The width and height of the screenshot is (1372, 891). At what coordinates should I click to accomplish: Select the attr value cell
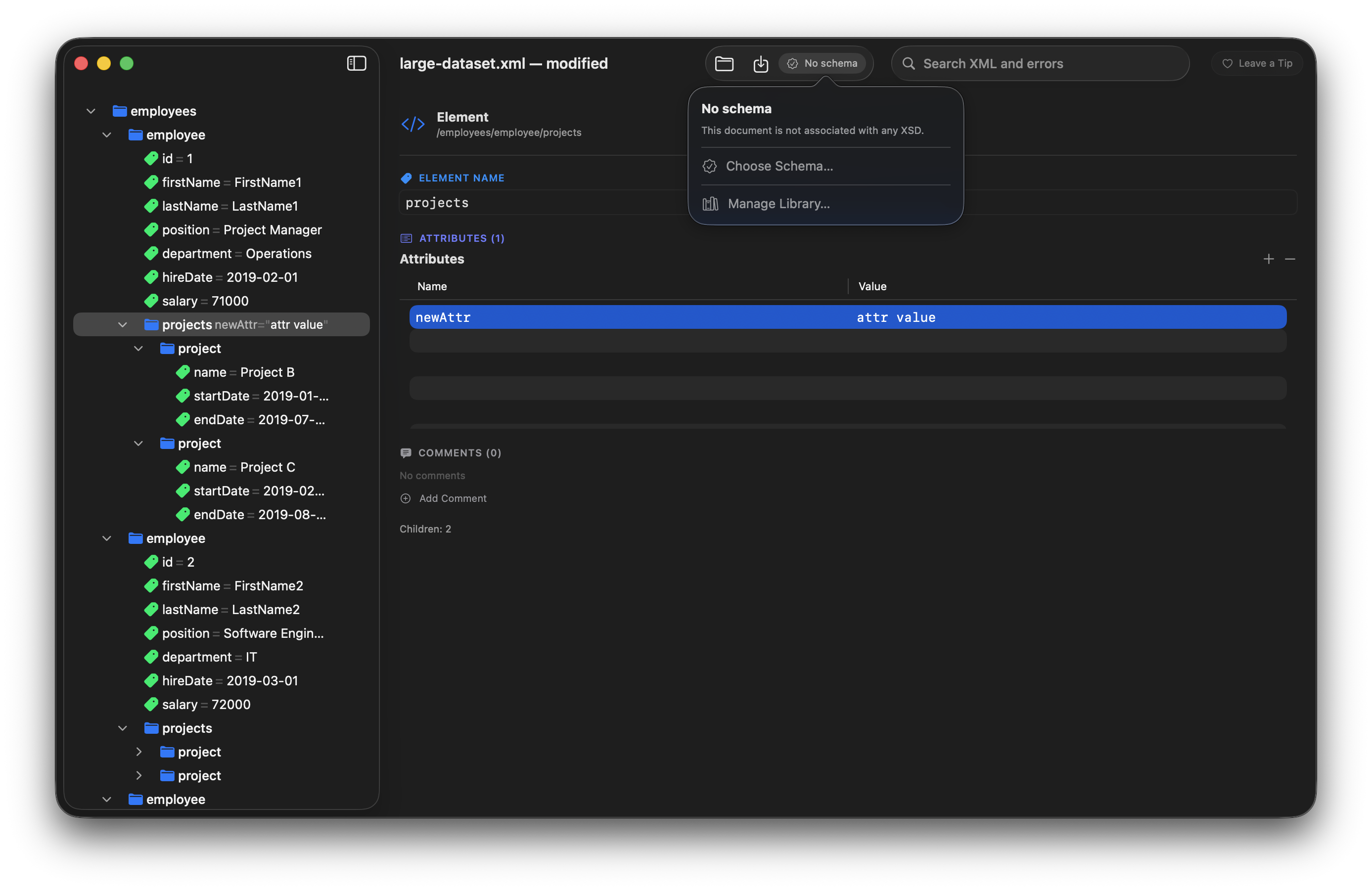point(896,317)
